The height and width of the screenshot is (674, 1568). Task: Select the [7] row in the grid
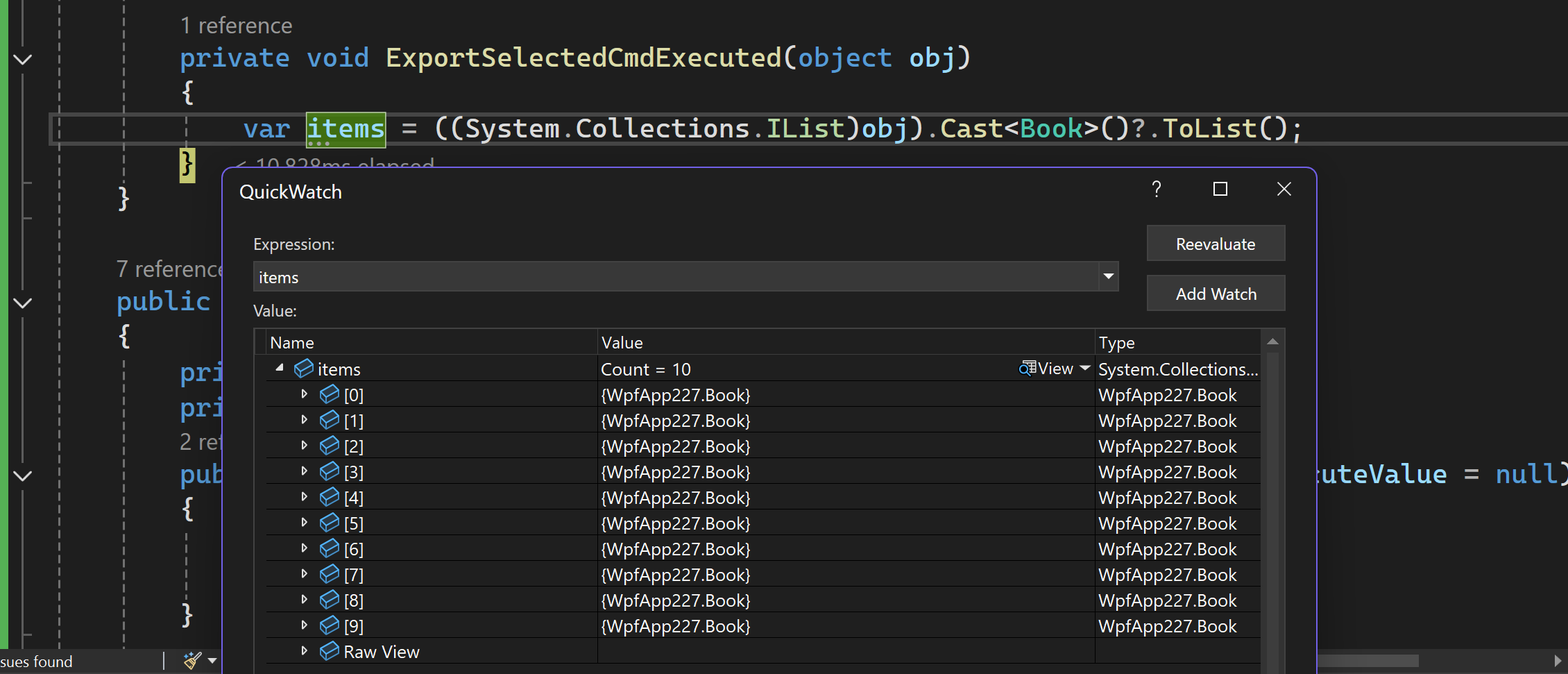click(763, 575)
